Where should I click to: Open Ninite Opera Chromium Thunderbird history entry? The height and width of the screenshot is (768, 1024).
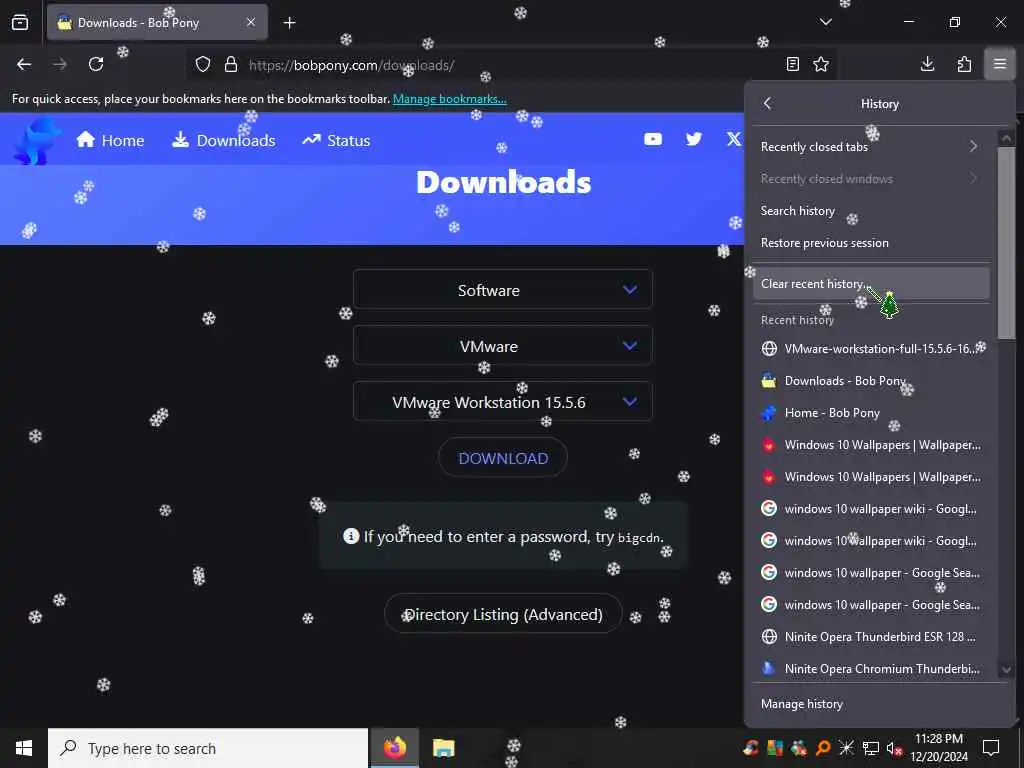pos(871,668)
